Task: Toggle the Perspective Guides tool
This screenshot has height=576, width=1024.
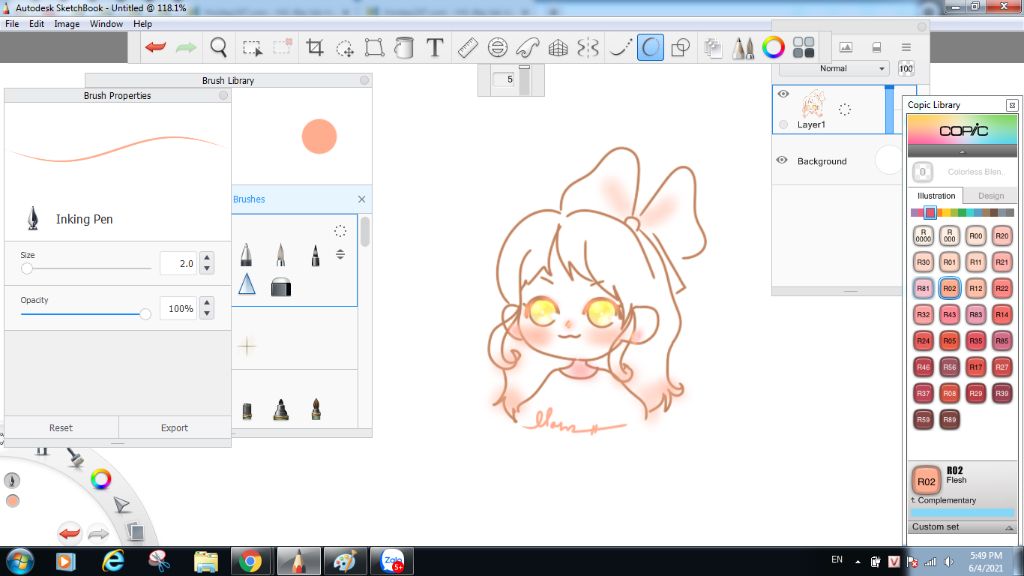Action: click(x=558, y=47)
